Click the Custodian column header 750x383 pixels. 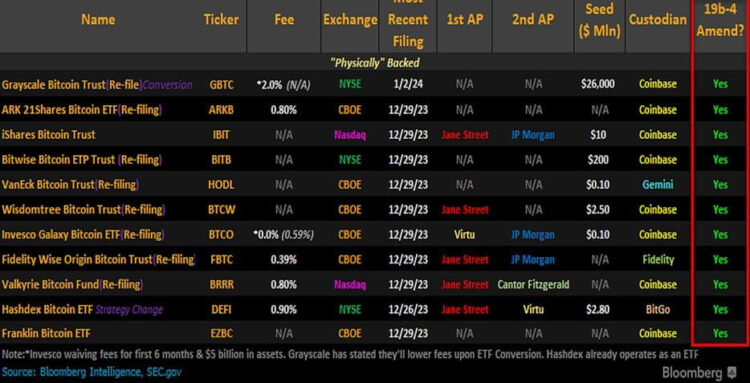pyautogui.click(x=658, y=19)
